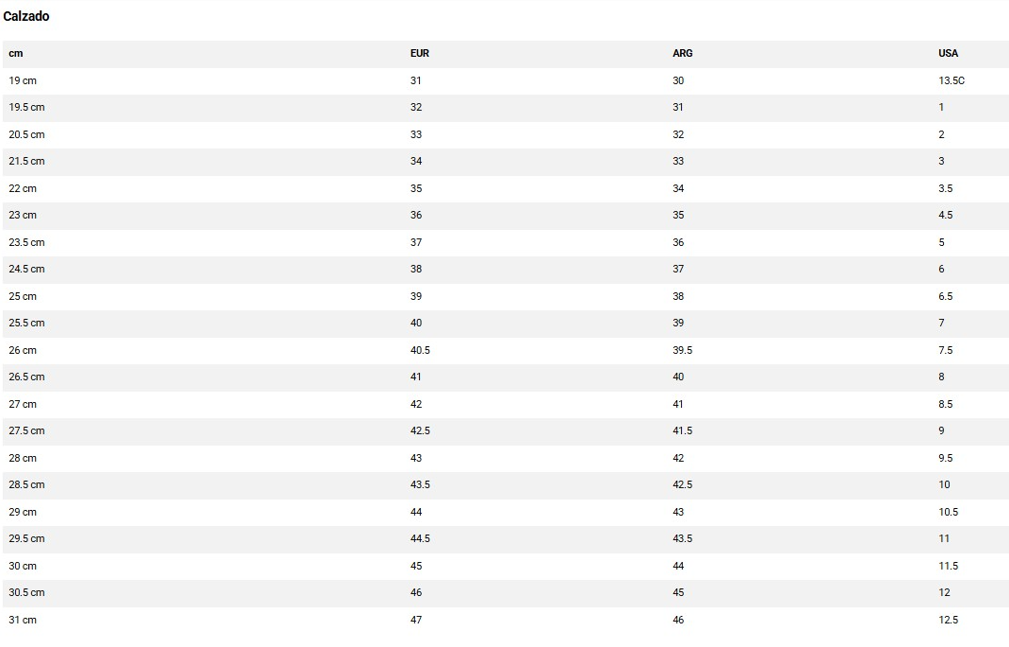The image size is (1009, 647).
Task: Click USA size 12.5 cell
Action: (948, 620)
